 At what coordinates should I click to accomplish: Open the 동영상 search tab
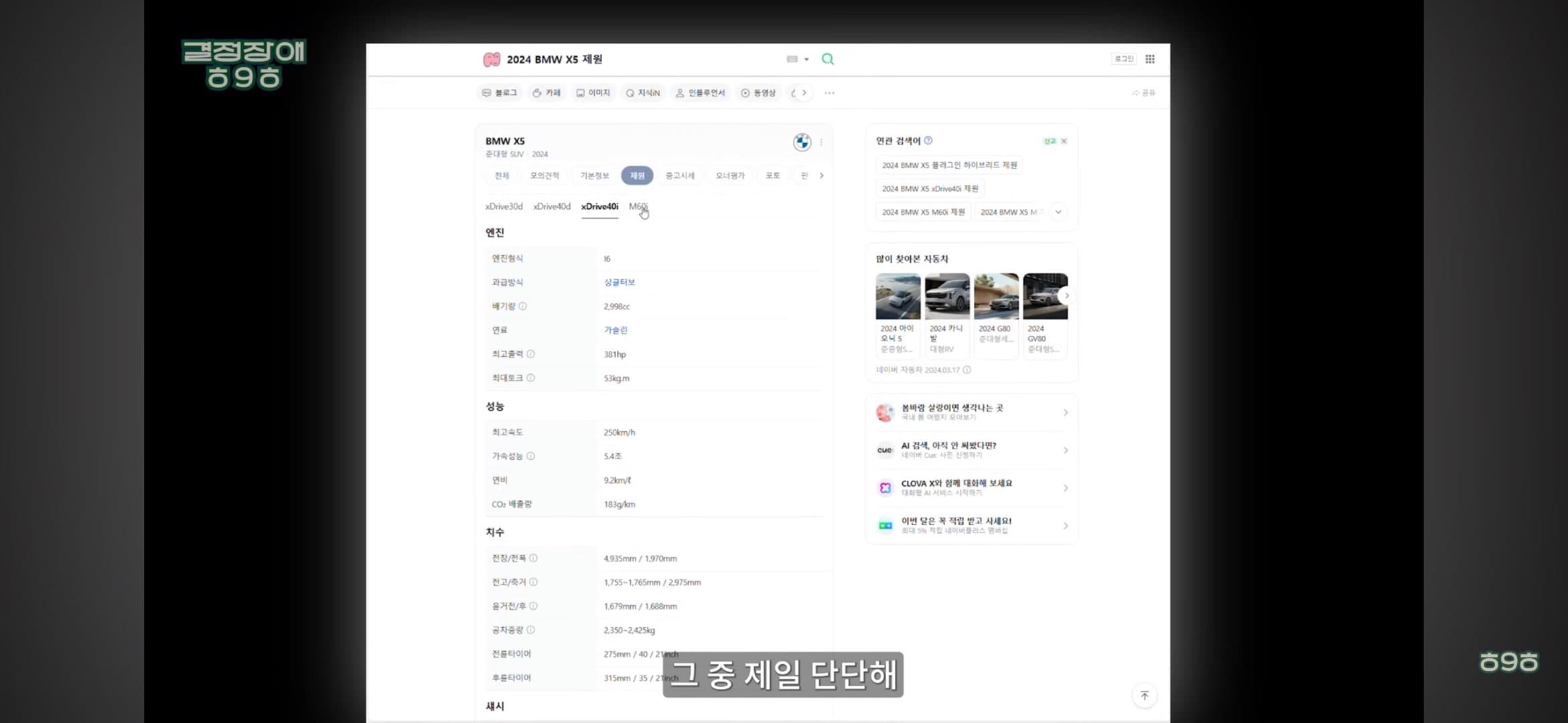pyautogui.click(x=758, y=93)
